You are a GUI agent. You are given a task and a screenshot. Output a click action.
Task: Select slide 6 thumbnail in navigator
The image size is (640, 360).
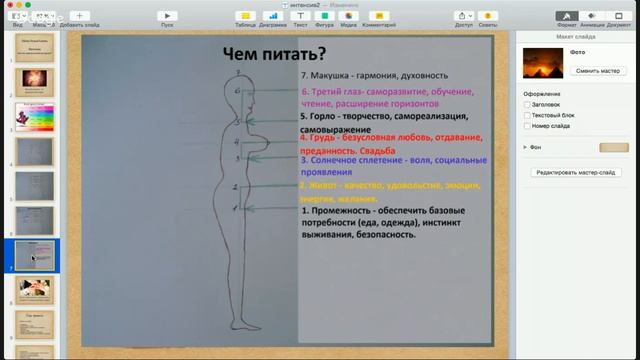(35, 221)
